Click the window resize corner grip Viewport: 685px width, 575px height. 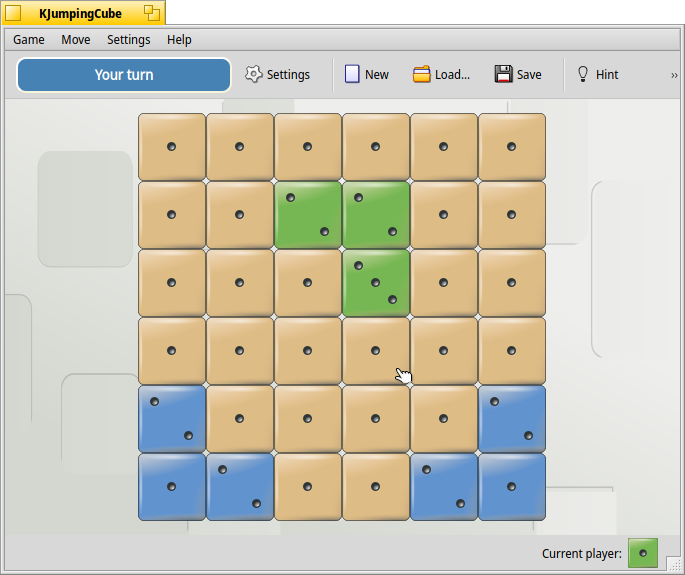pos(675,564)
